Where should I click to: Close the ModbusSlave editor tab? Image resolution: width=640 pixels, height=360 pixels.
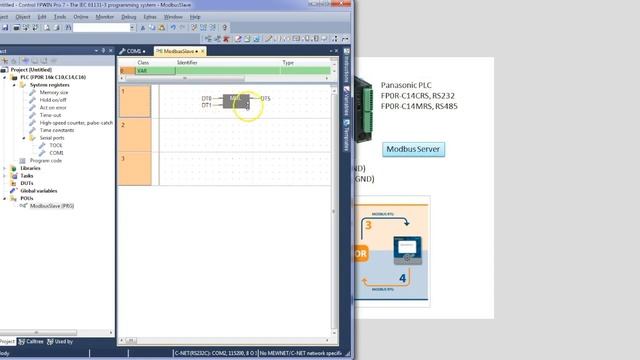point(202,51)
